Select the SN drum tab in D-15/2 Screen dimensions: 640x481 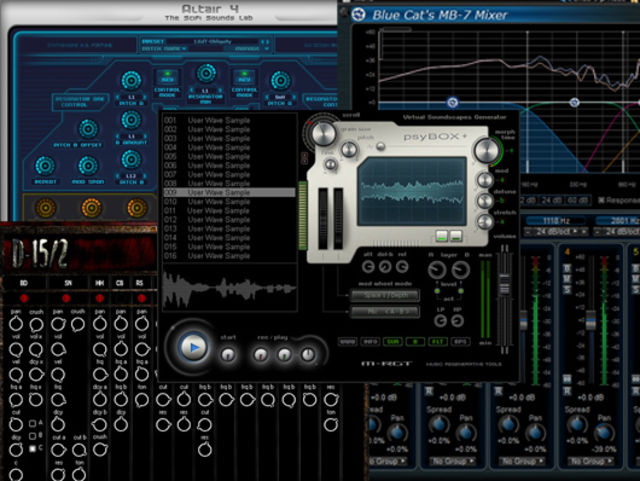(68, 283)
